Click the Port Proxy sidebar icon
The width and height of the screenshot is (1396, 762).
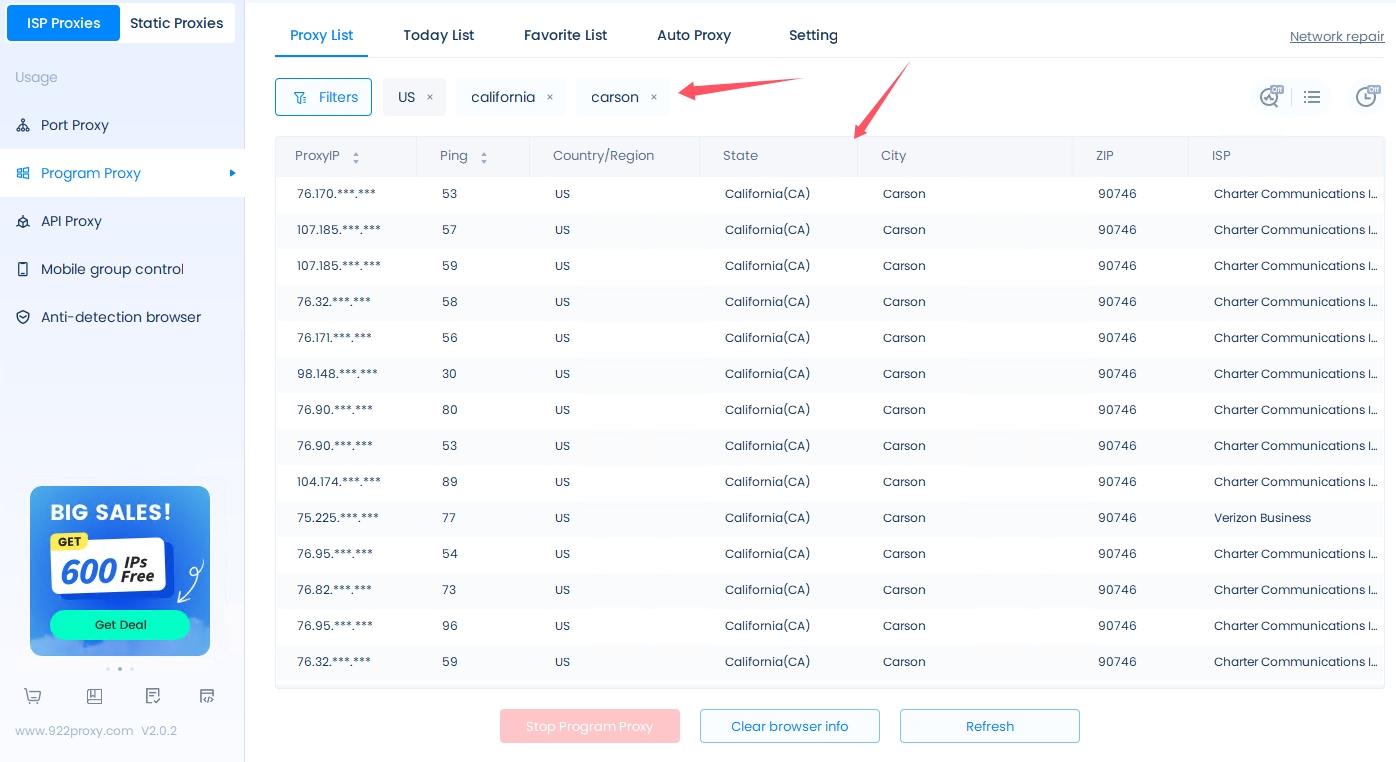(23, 125)
